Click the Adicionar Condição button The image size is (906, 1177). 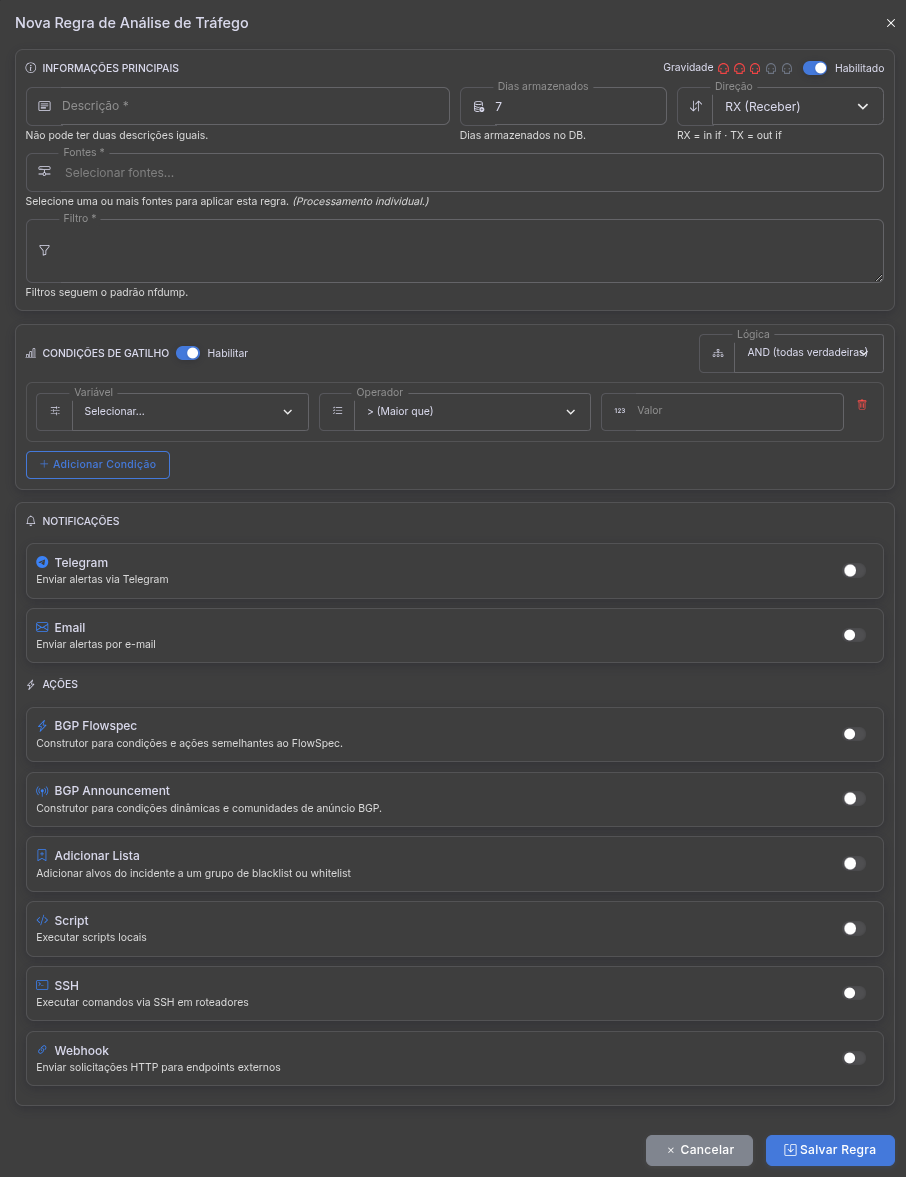98,464
